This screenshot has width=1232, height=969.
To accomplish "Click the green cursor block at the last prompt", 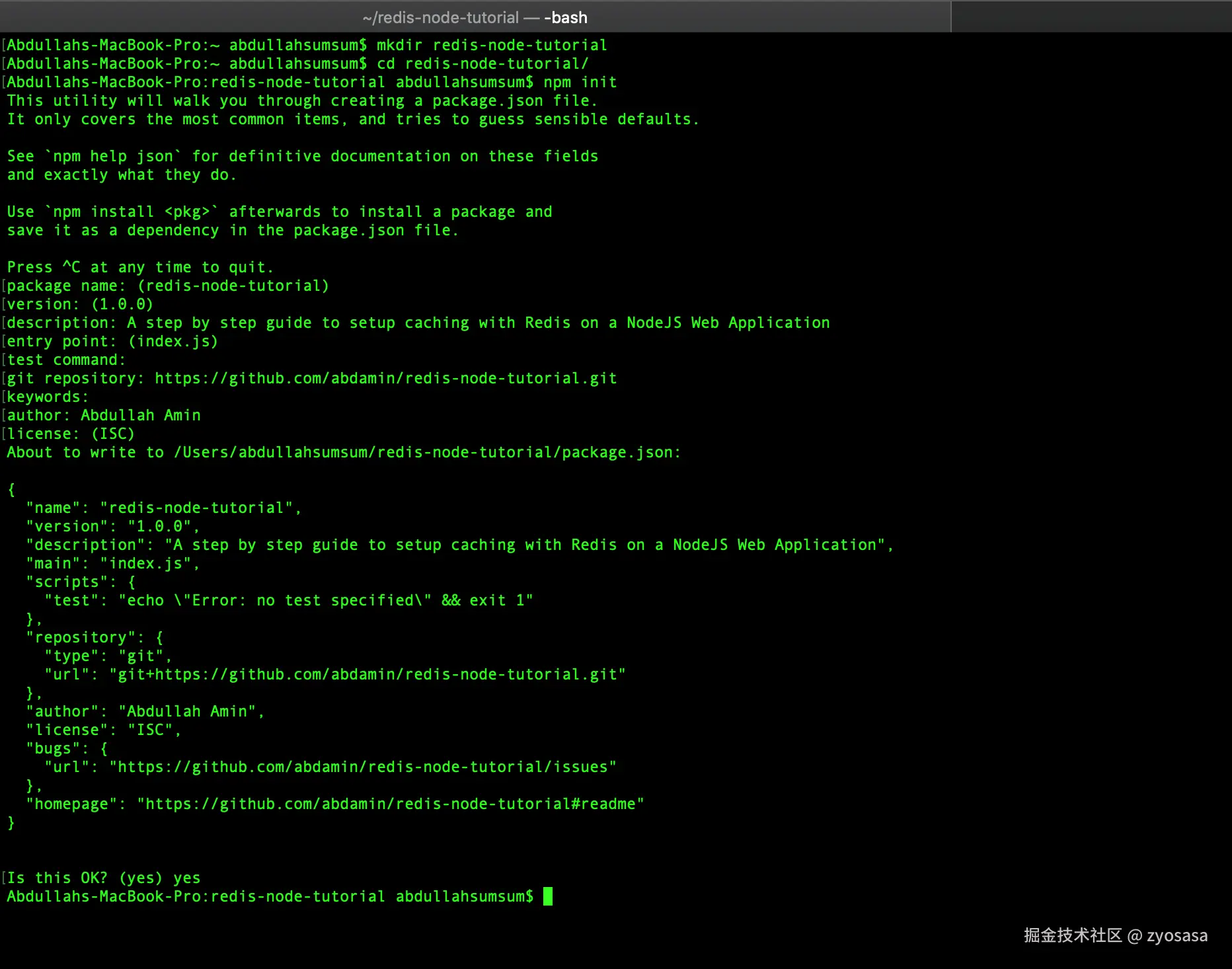I will click(547, 896).
